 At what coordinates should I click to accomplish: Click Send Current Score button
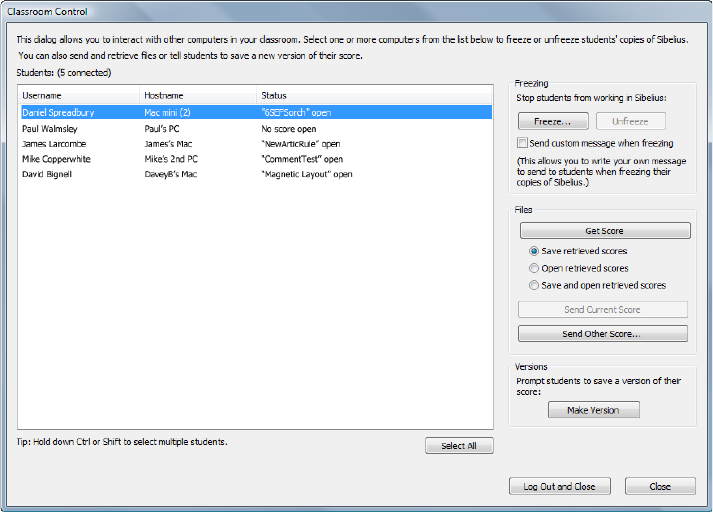pyautogui.click(x=602, y=310)
